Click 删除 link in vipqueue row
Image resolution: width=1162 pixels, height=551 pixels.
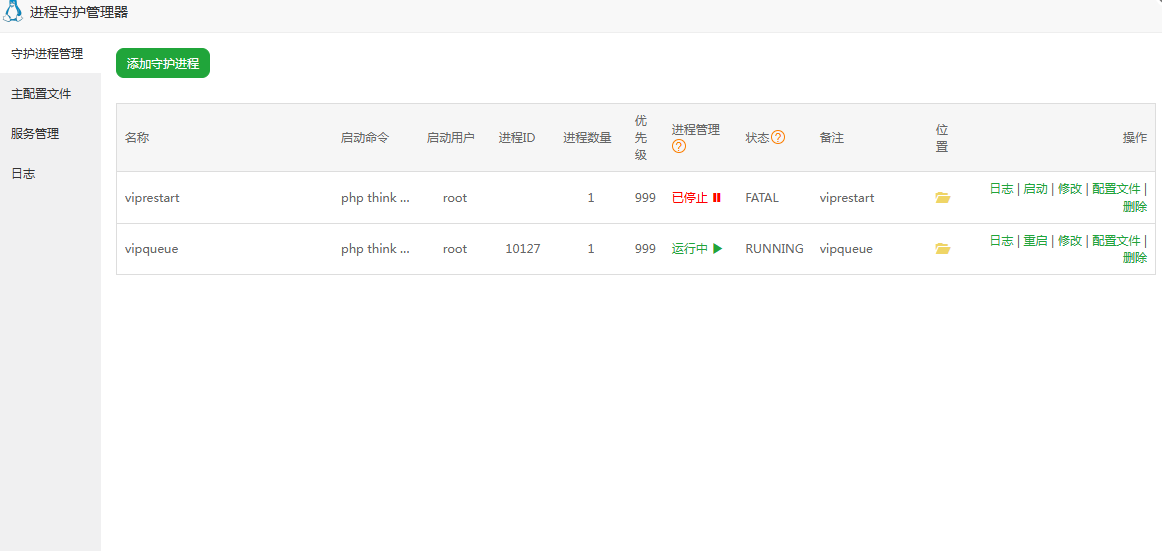tap(1135, 258)
